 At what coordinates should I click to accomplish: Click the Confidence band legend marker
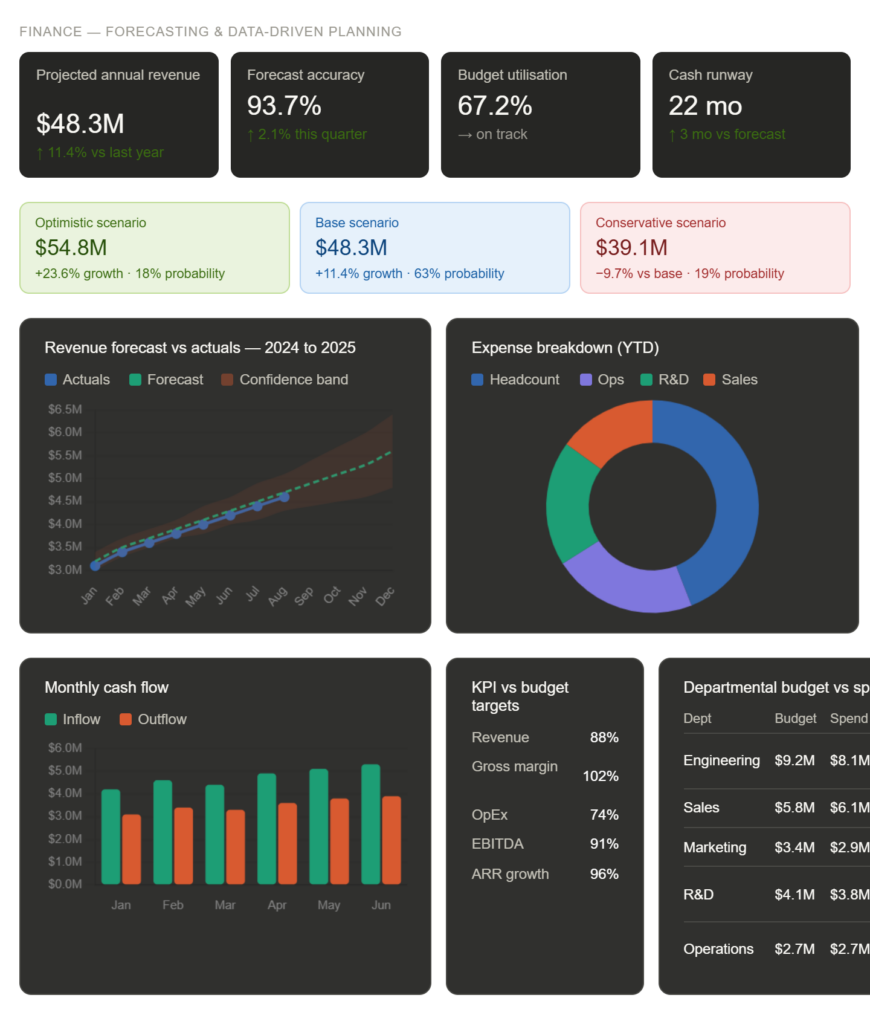pos(225,379)
